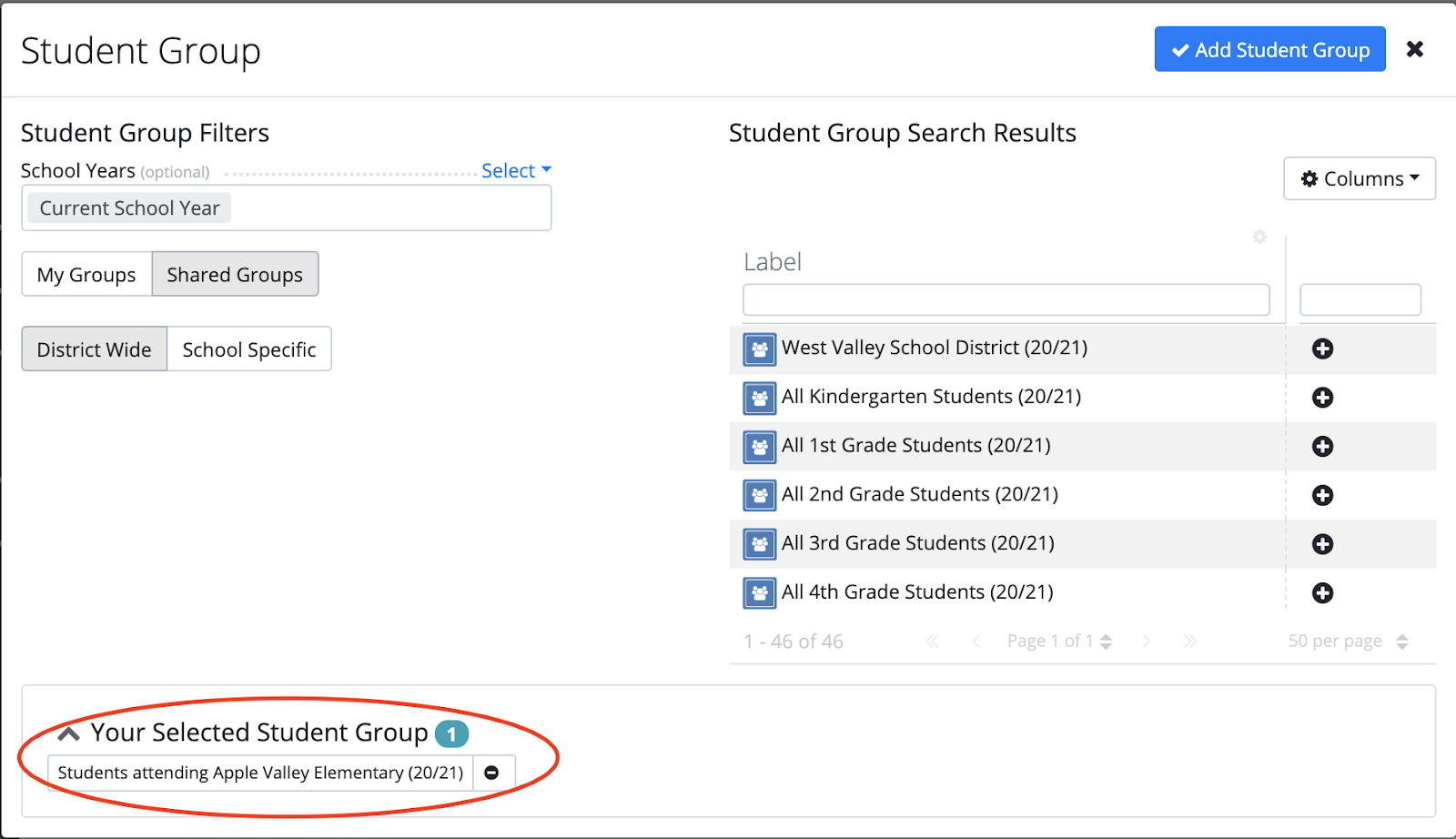Add All 4th Grade Students group
Image resolution: width=1456 pixels, height=839 pixels.
point(1322,593)
